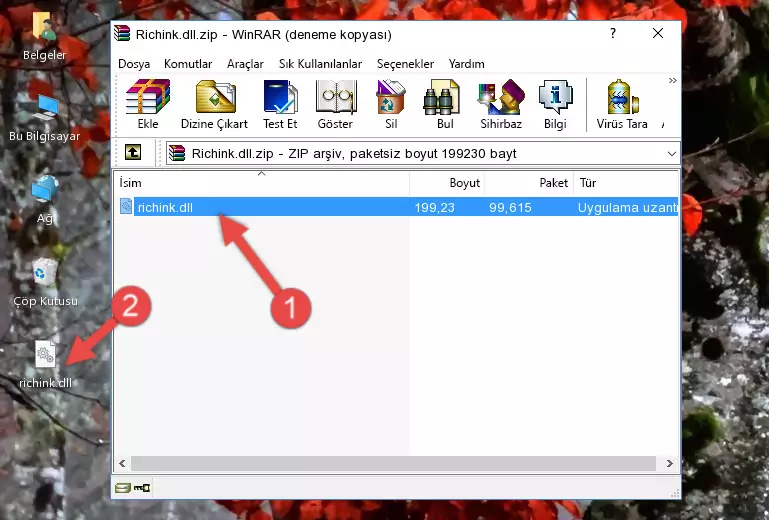
Task: Click the archive icon in the address bar
Action: point(177,153)
